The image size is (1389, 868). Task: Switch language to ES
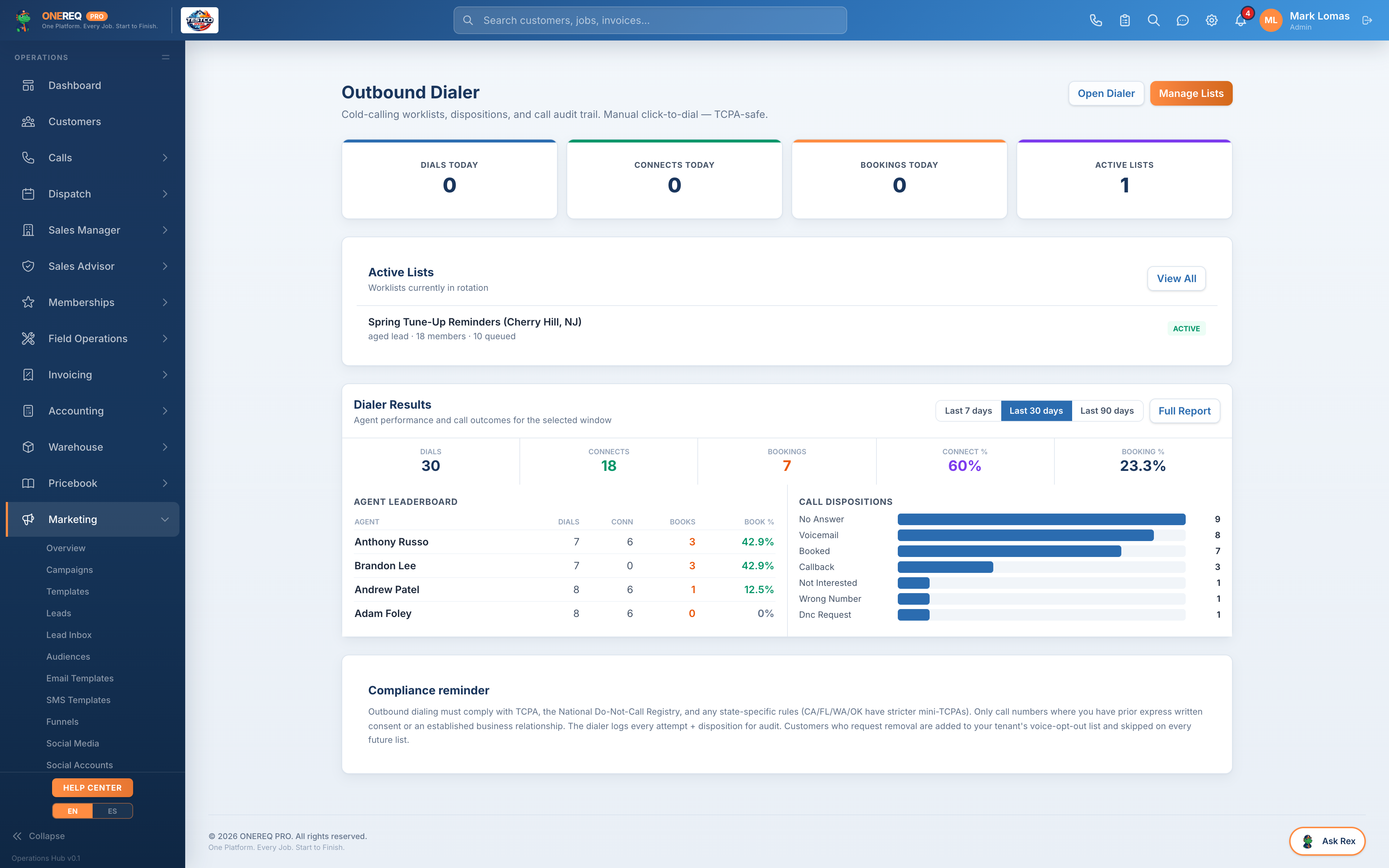click(112, 810)
